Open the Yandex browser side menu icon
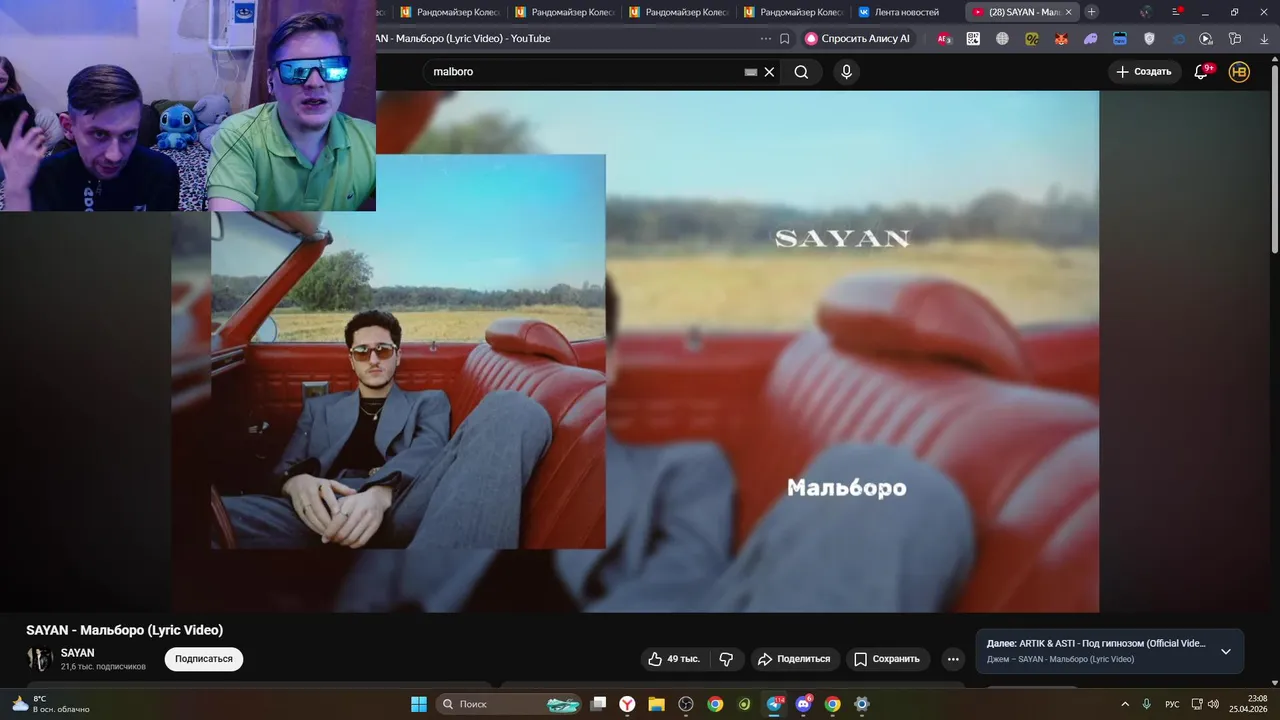The height and width of the screenshot is (720, 1280). click(1177, 12)
